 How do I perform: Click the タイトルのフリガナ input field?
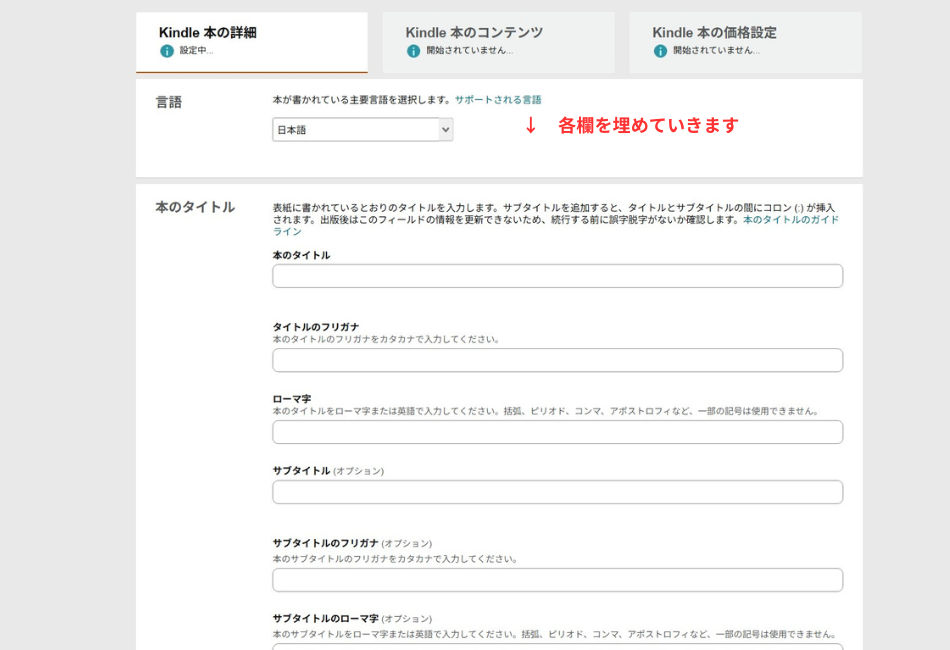coord(556,360)
